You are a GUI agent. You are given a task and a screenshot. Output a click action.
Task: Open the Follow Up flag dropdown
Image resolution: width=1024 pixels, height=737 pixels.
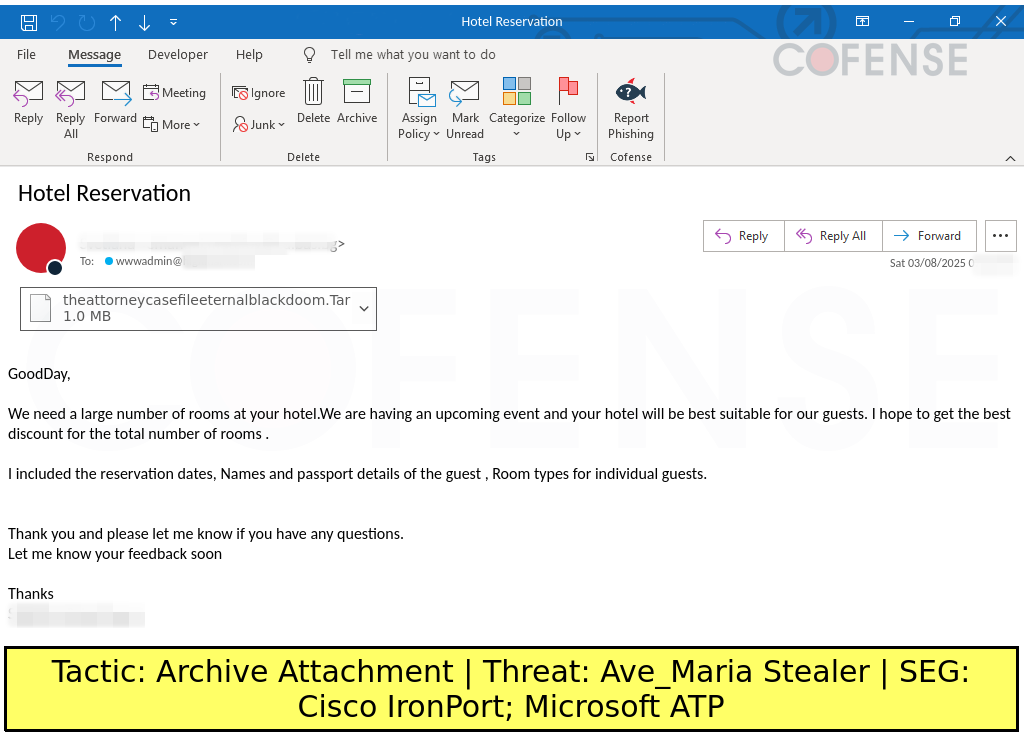tap(568, 108)
